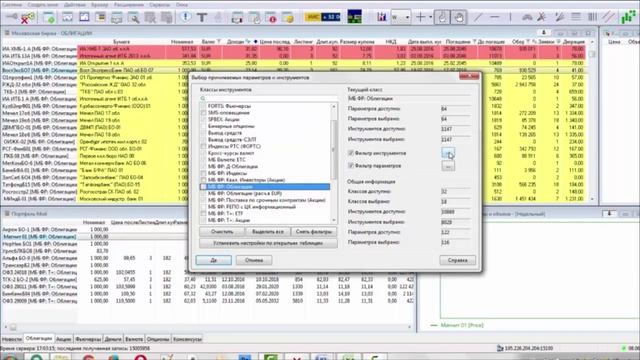The width and height of the screenshot is (640, 360).
Task: Click the magnifier search icon in toolbar
Action: tap(133, 18)
